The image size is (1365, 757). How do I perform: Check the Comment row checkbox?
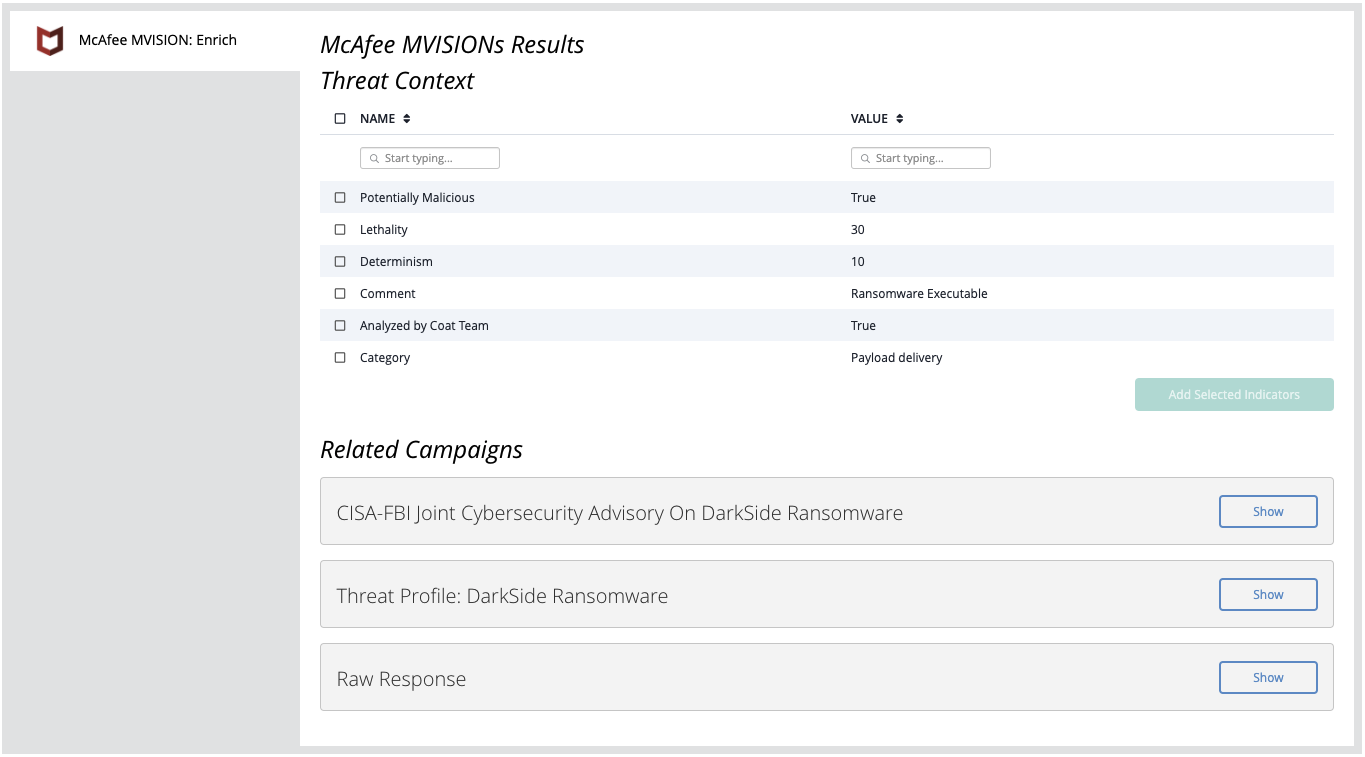pos(340,294)
